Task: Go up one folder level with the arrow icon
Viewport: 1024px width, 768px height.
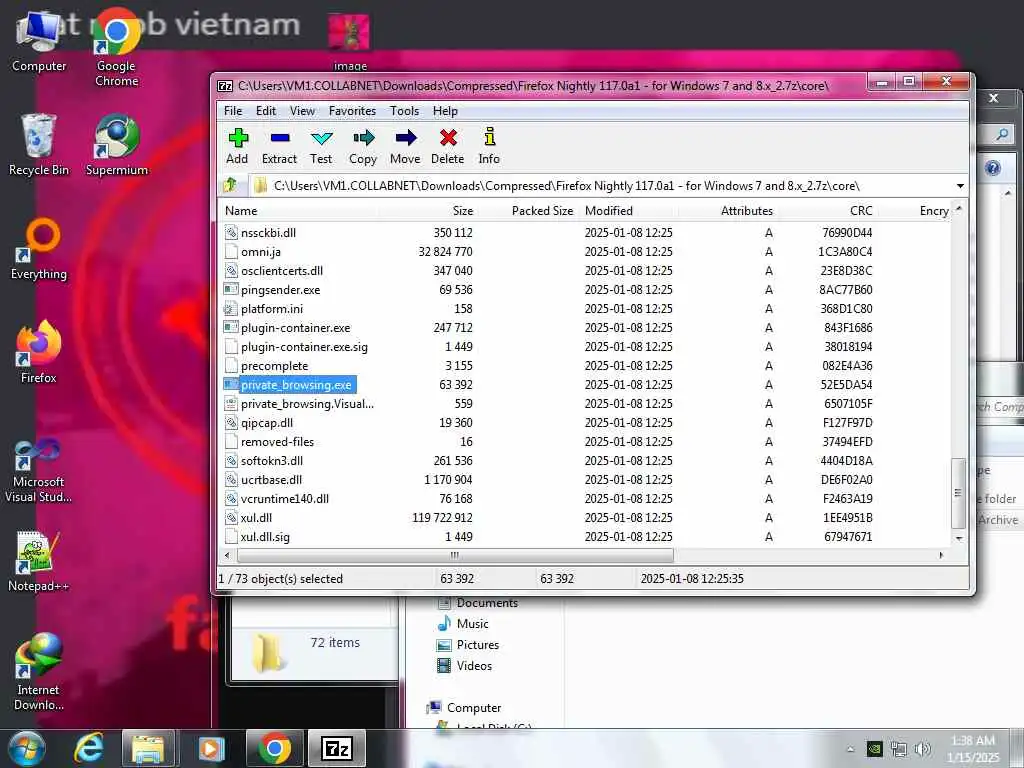Action: tap(230, 185)
